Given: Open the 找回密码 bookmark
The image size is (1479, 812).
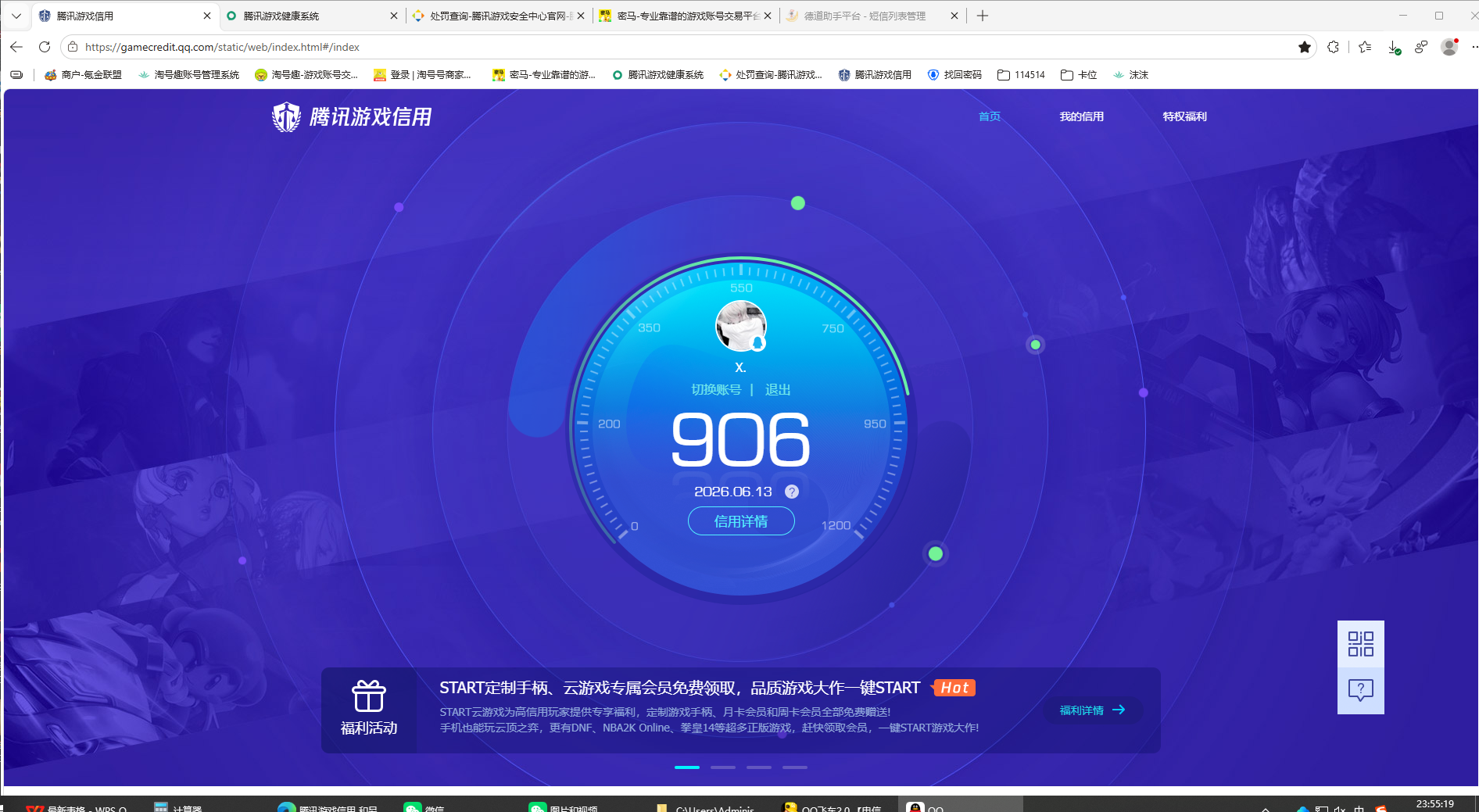Looking at the screenshot, I should [x=954, y=75].
